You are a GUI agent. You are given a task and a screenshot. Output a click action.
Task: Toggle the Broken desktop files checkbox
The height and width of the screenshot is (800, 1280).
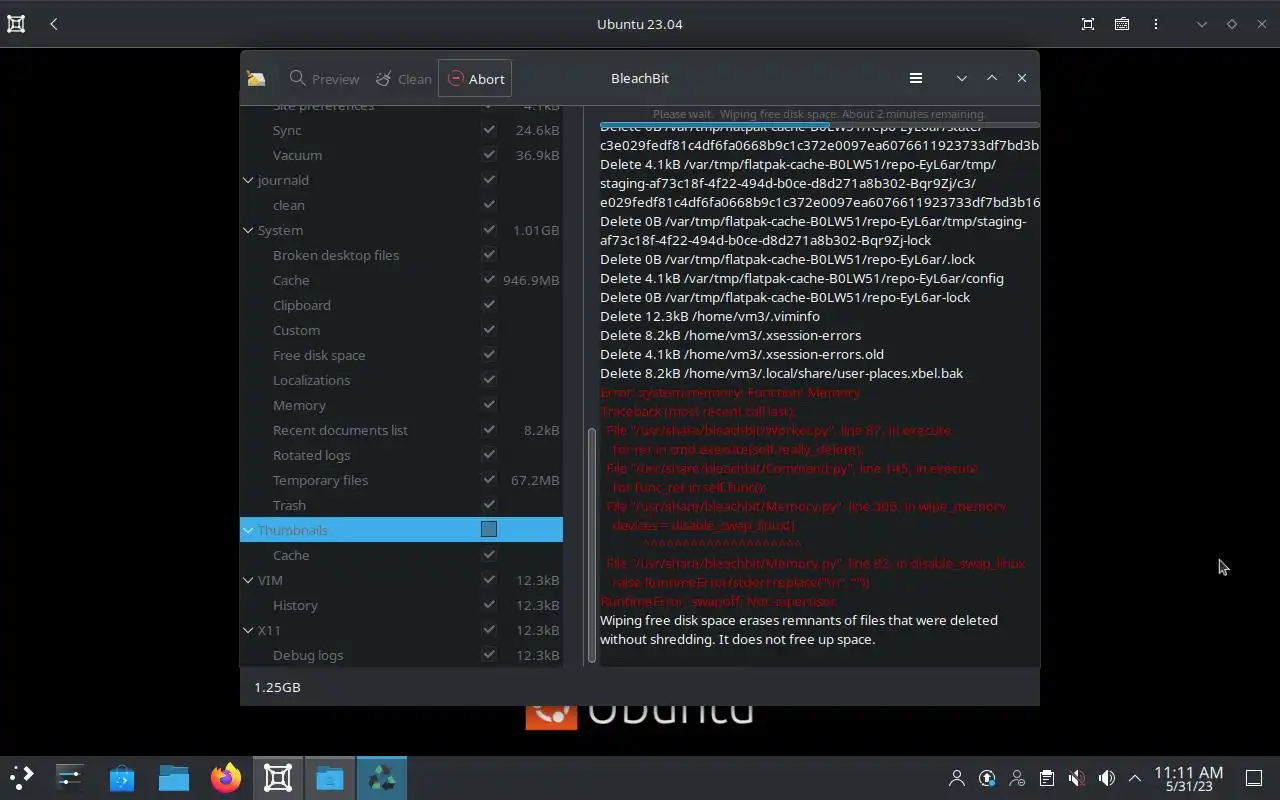click(489, 255)
